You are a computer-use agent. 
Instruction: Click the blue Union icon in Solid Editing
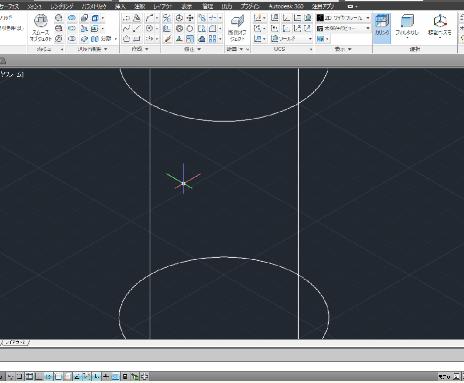click(x=72, y=18)
